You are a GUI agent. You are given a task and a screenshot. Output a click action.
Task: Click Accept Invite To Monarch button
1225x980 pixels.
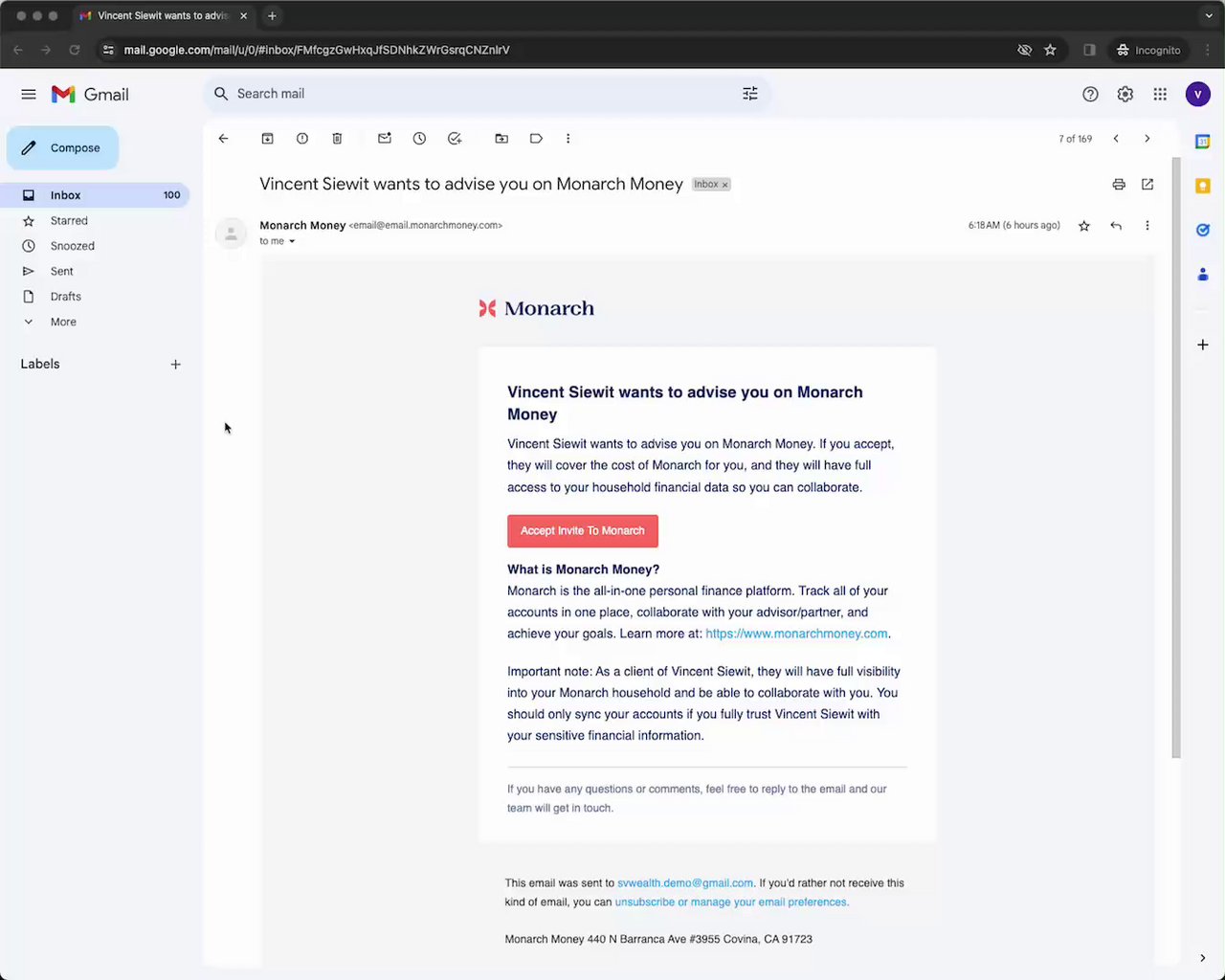[583, 531]
